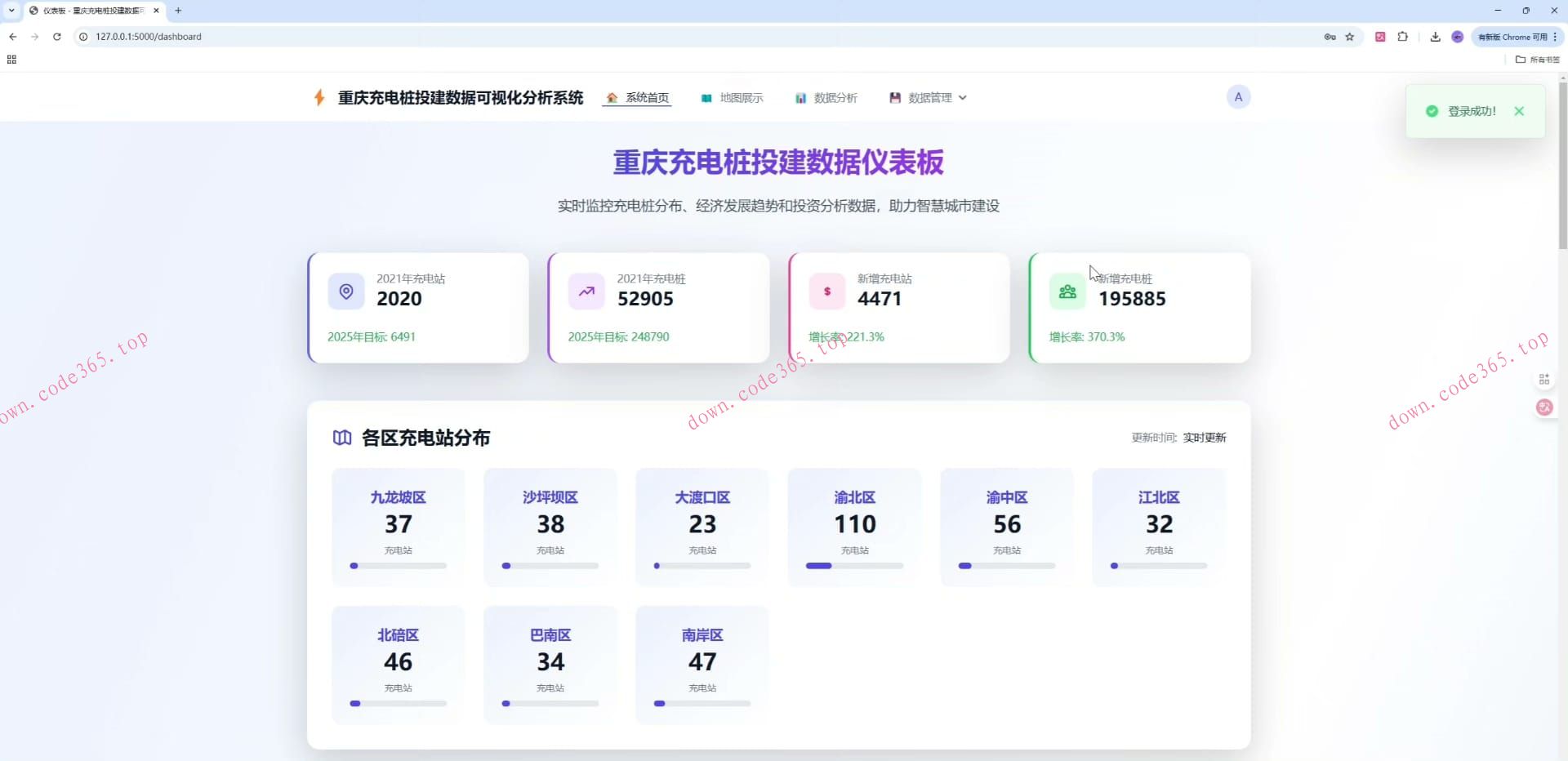The image size is (1568, 761).
Task: Click the disk icon next to 数据管理
Action: [x=894, y=97]
